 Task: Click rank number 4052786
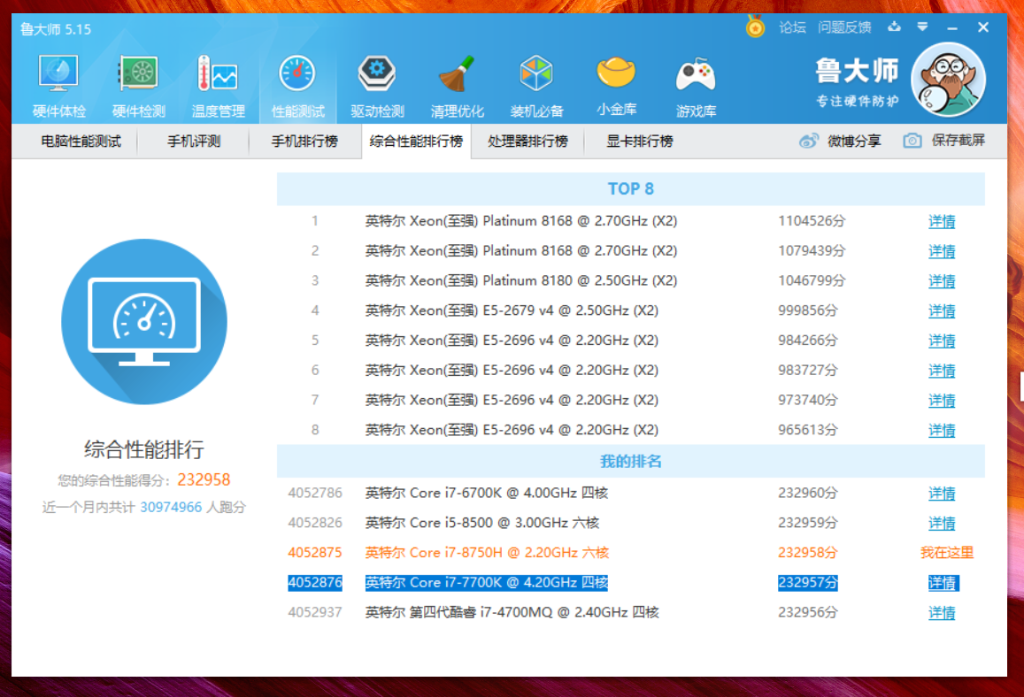(x=315, y=493)
